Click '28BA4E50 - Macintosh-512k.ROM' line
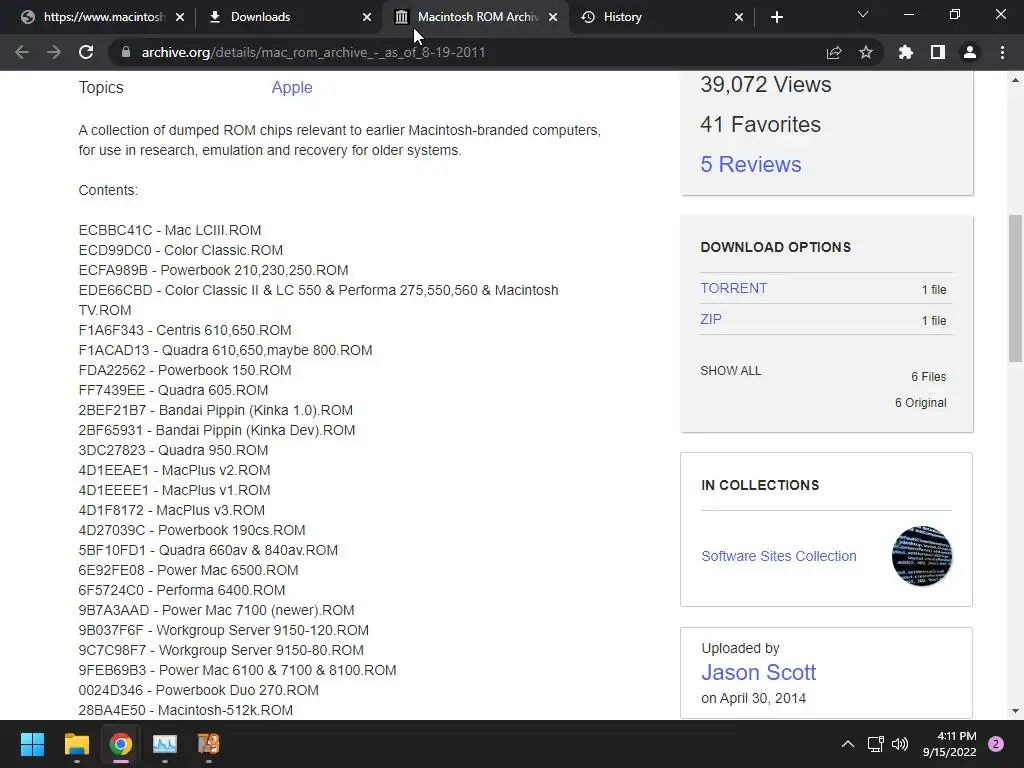 (x=185, y=711)
